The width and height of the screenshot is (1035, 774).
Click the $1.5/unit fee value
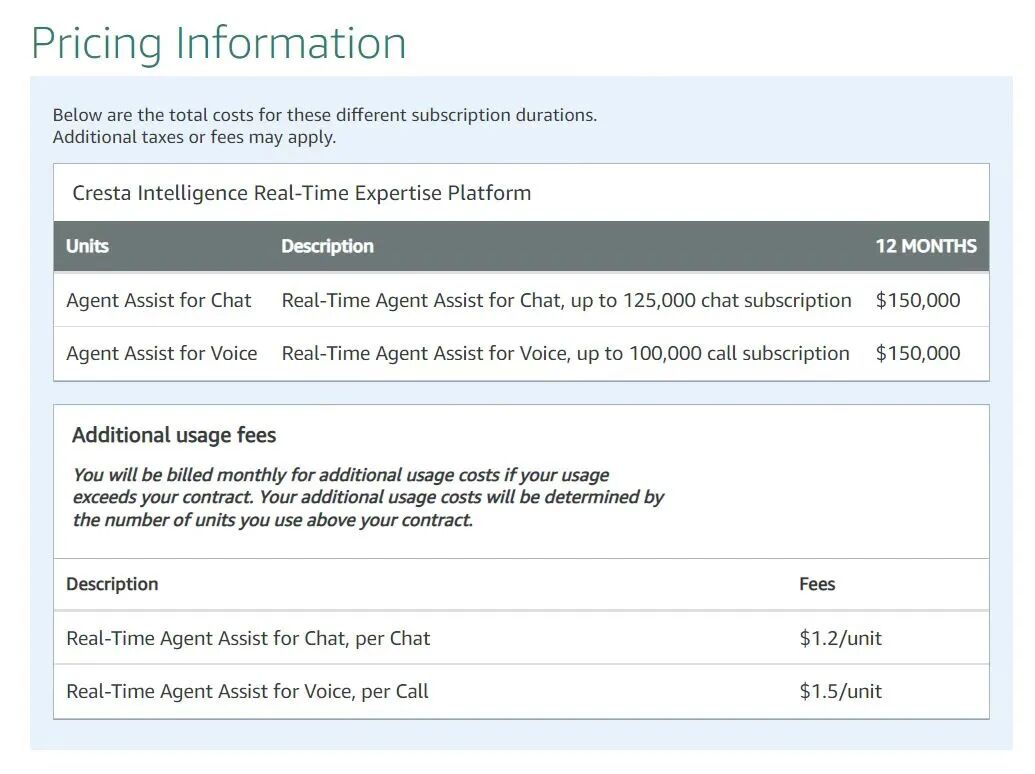(840, 691)
